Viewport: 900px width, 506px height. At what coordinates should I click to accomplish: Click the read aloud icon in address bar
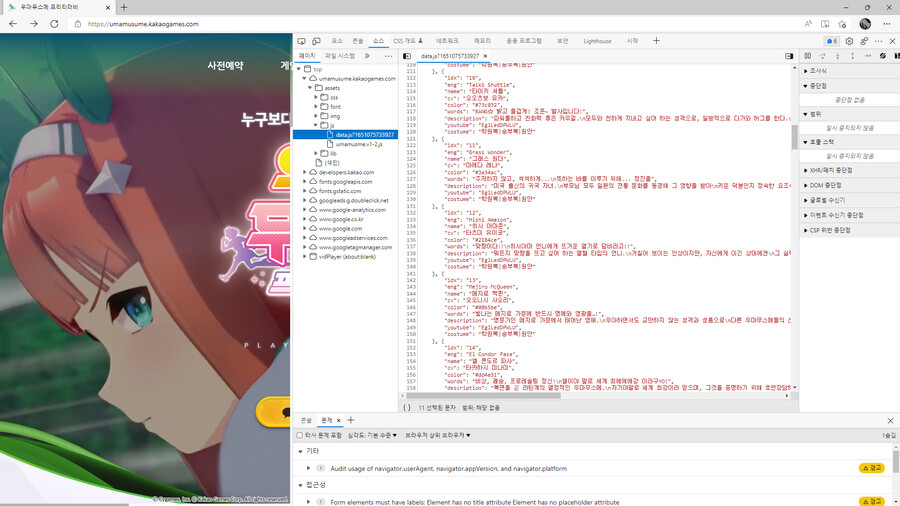click(x=808, y=24)
